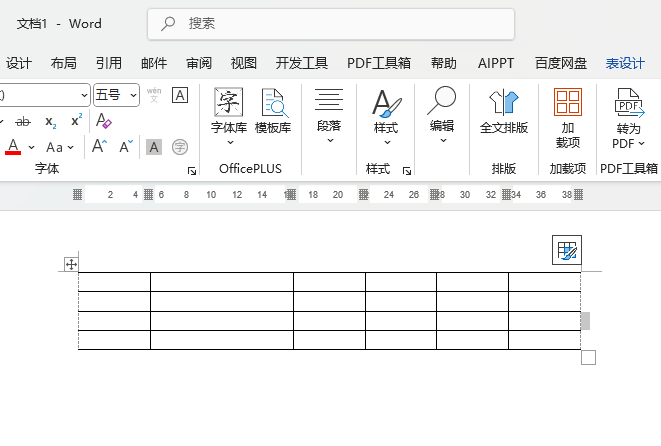
Task: Click the search box in title bar
Action: pyautogui.click(x=331, y=24)
